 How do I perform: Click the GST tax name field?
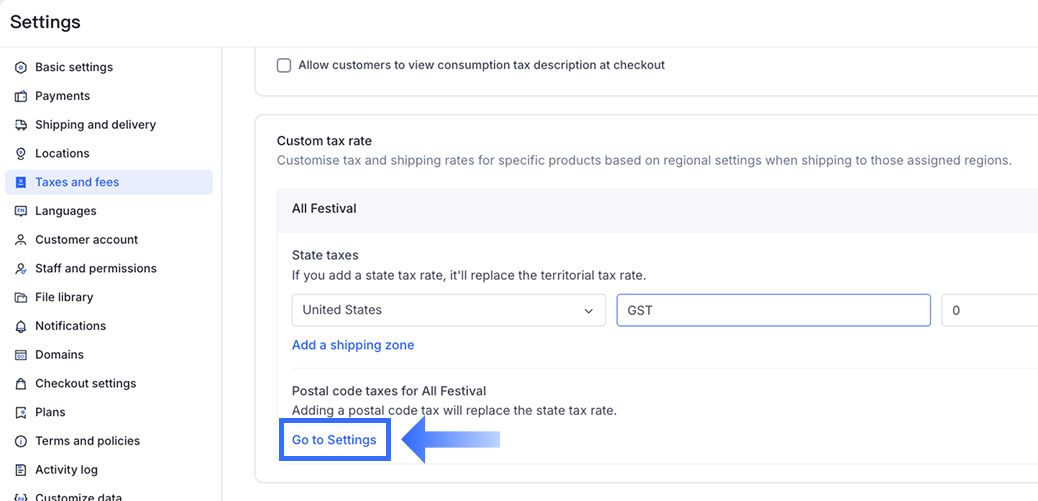point(773,310)
